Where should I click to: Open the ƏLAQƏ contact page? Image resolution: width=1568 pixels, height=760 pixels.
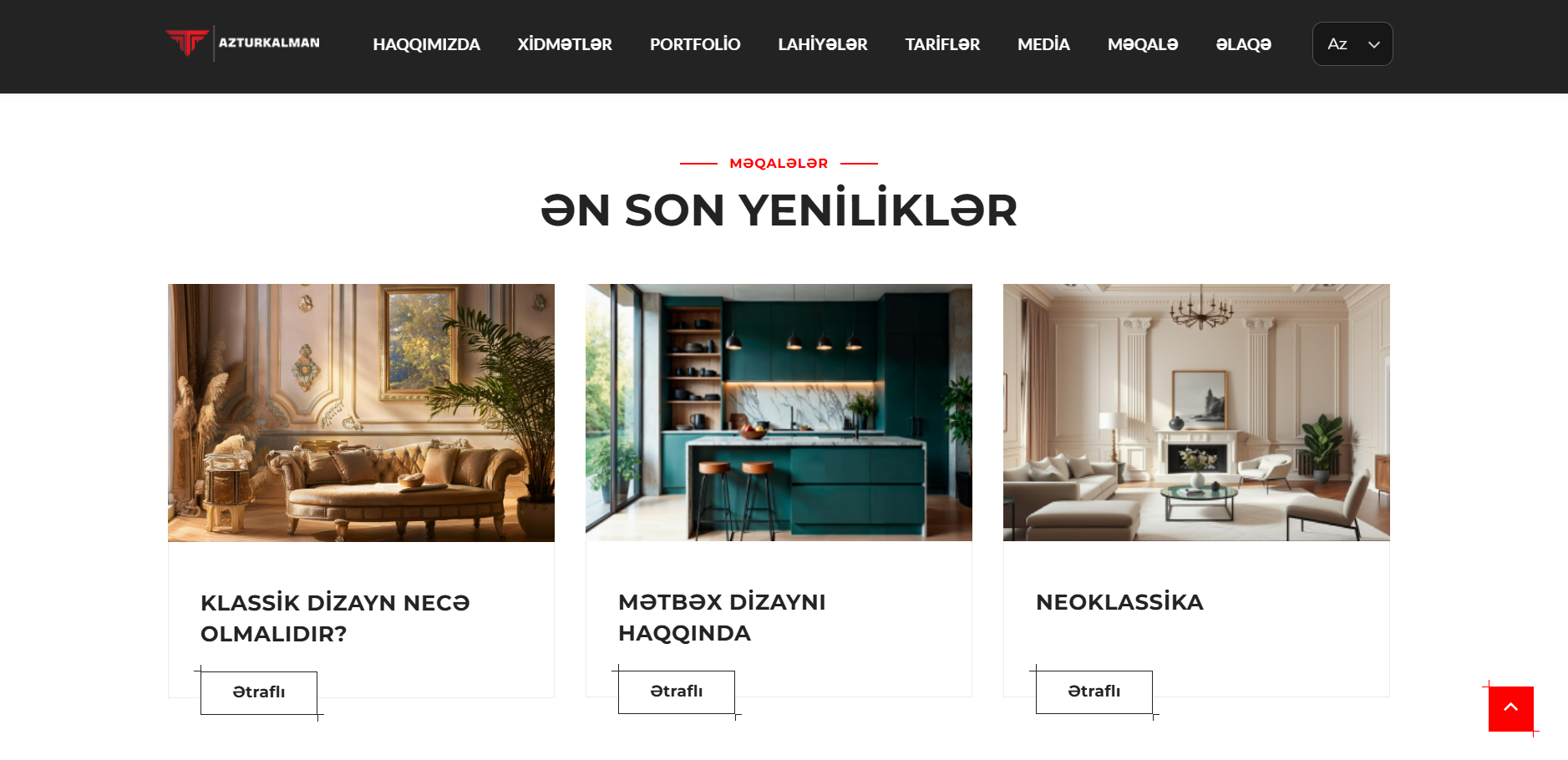click(x=1243, y=44)
